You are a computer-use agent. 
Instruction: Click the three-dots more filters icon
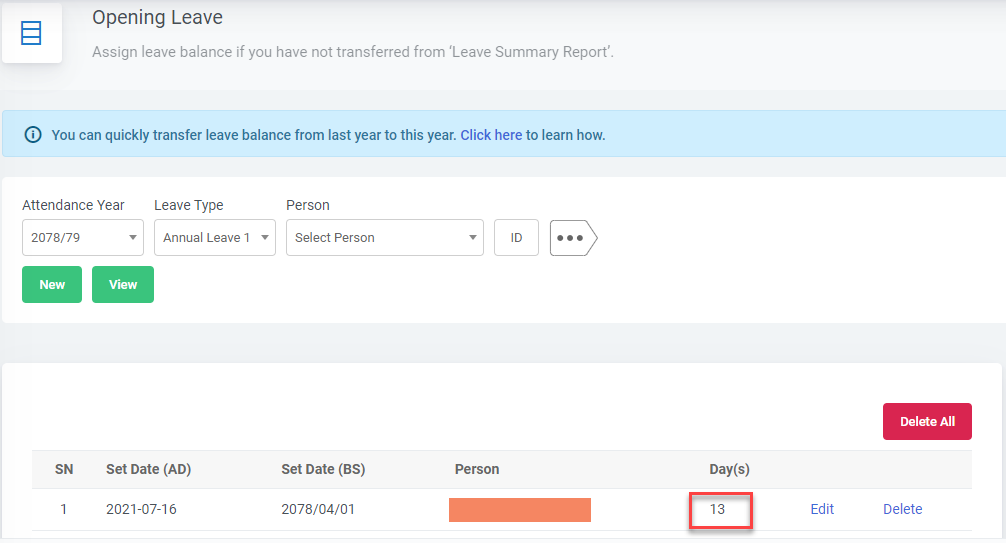(x=573, y=237)
